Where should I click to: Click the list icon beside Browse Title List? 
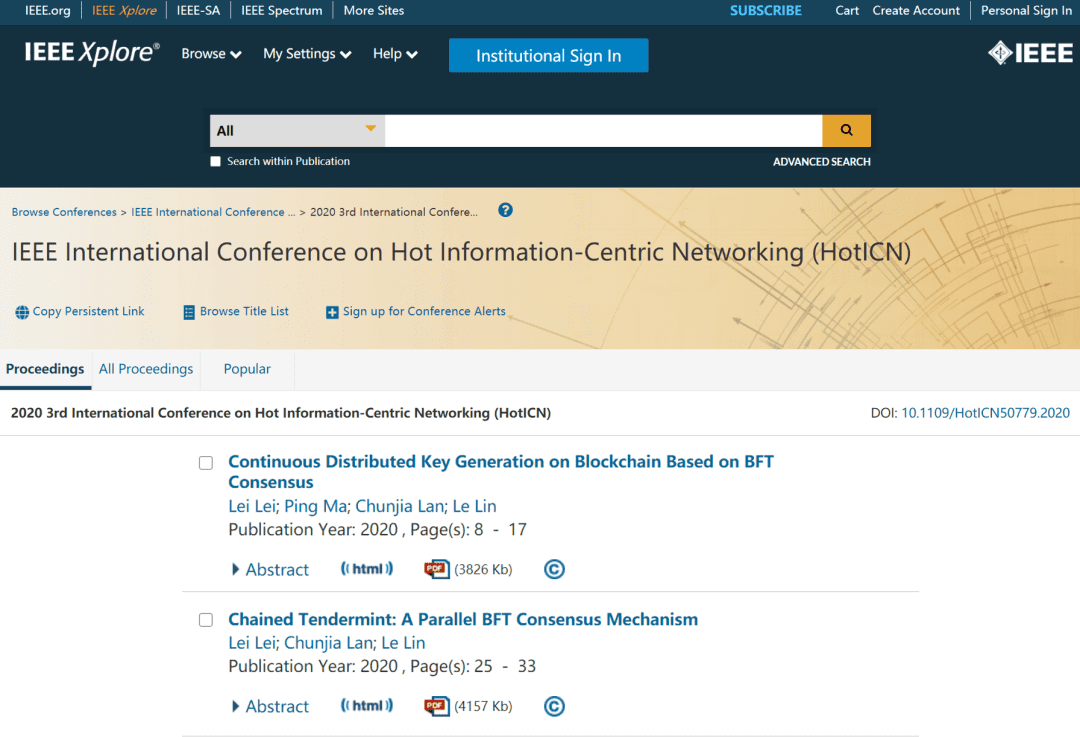[x=189, y=312]
